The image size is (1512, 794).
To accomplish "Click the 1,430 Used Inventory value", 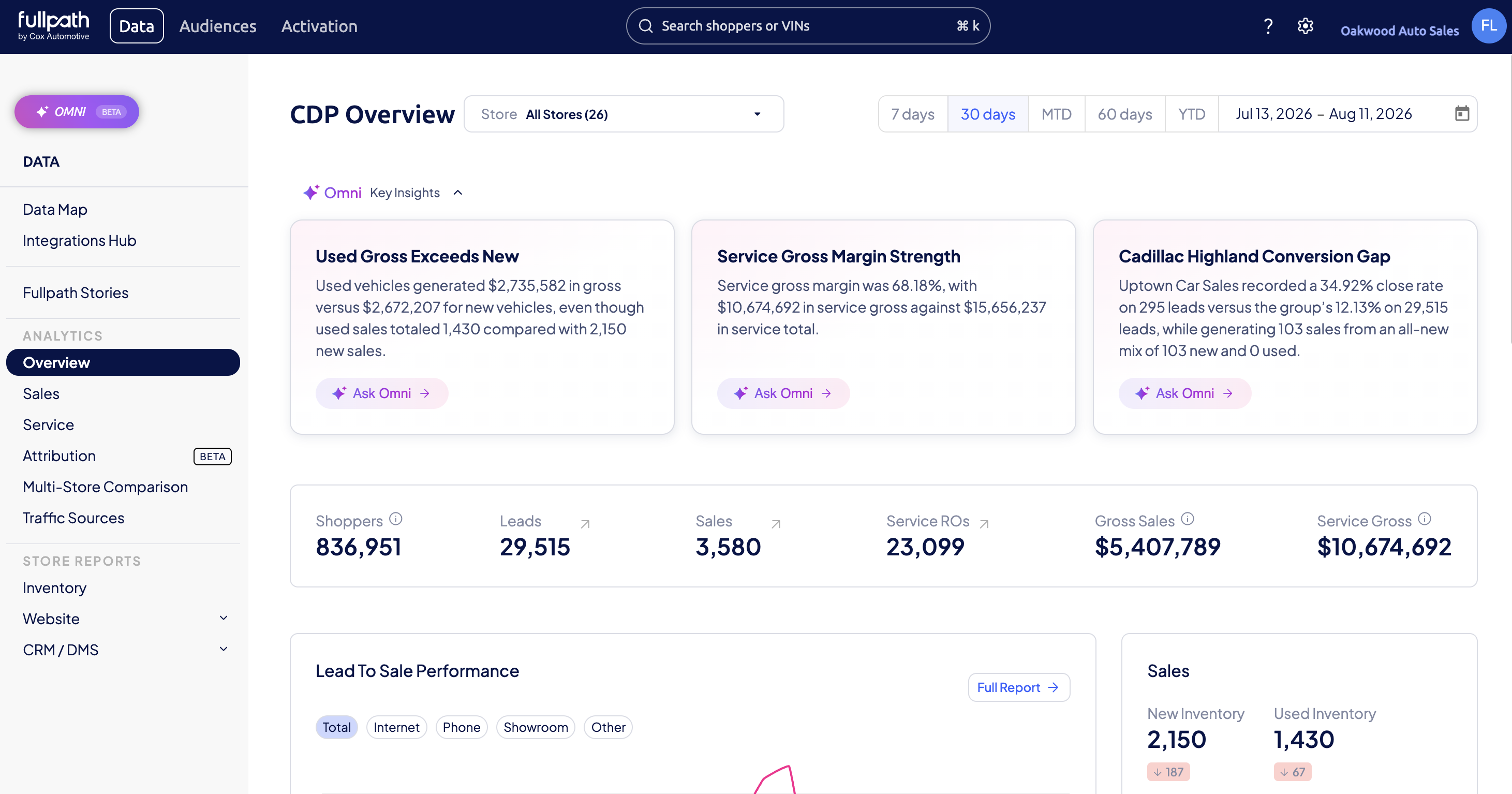I will 1304,739.
